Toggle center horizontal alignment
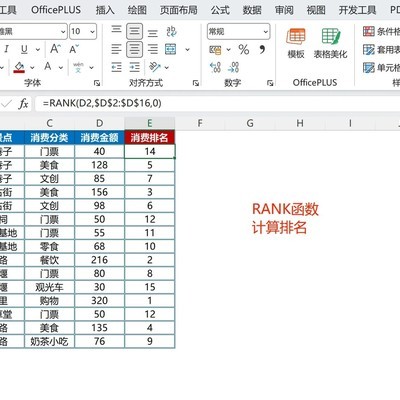 click(134, 49)
